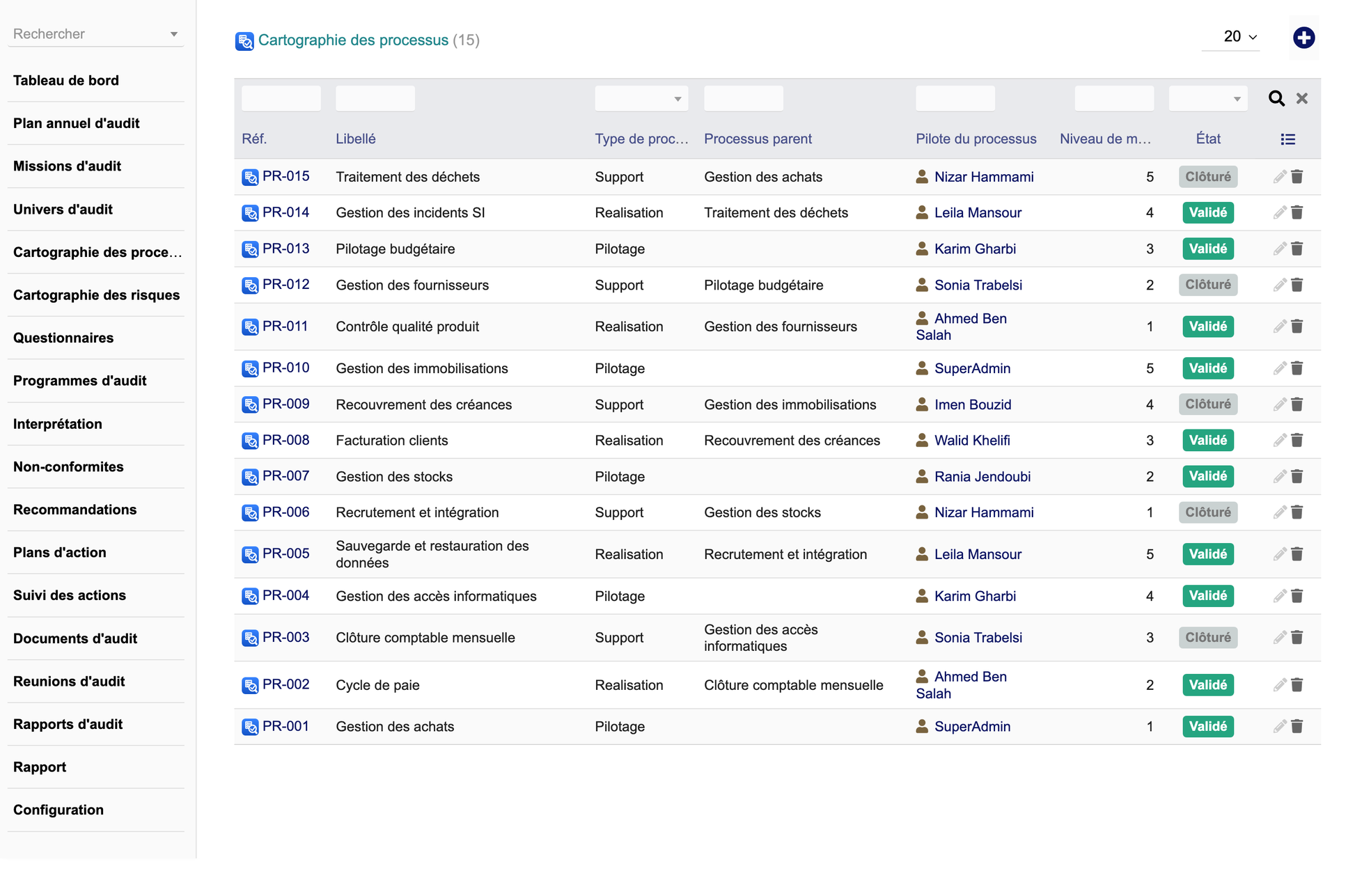
Task: Click the search magnifier icon in filter row
Action: 1276,98
